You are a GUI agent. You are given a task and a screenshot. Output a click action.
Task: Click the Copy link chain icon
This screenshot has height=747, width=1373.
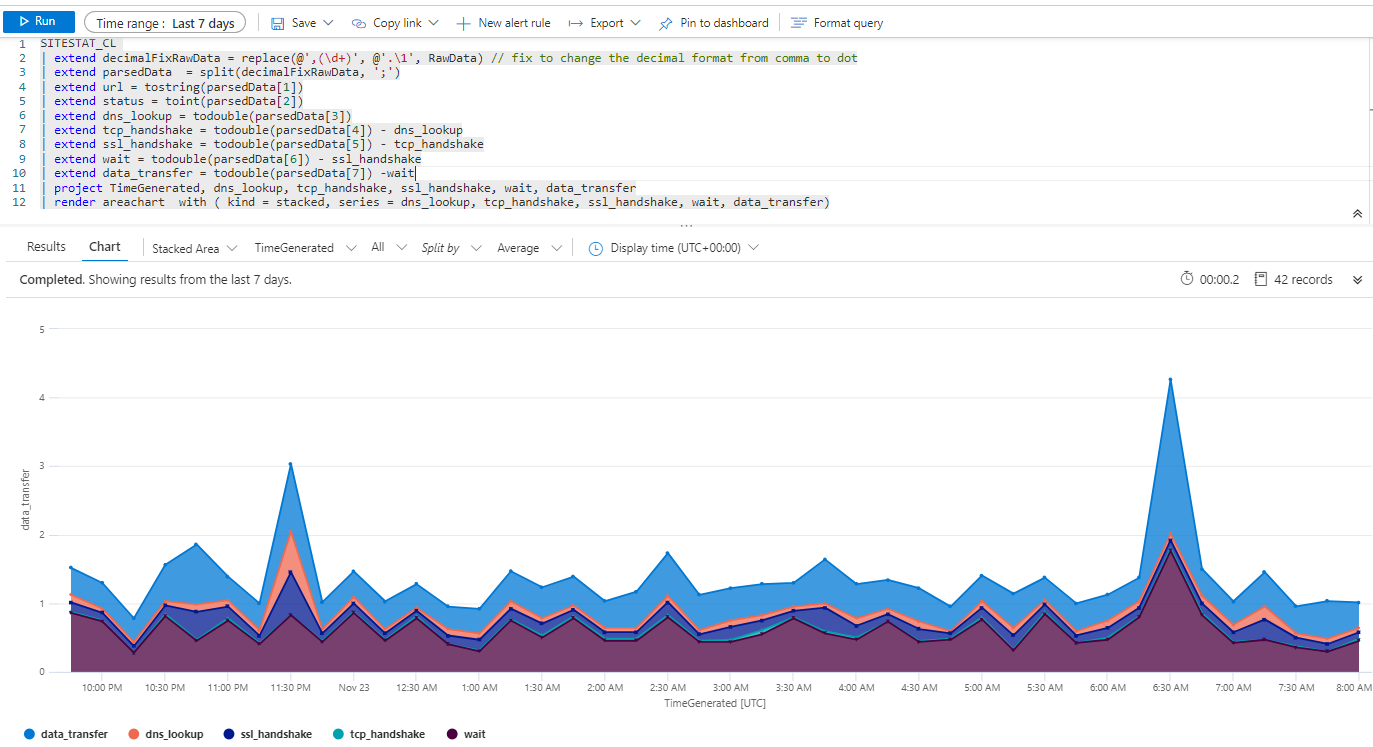point(359,23)
